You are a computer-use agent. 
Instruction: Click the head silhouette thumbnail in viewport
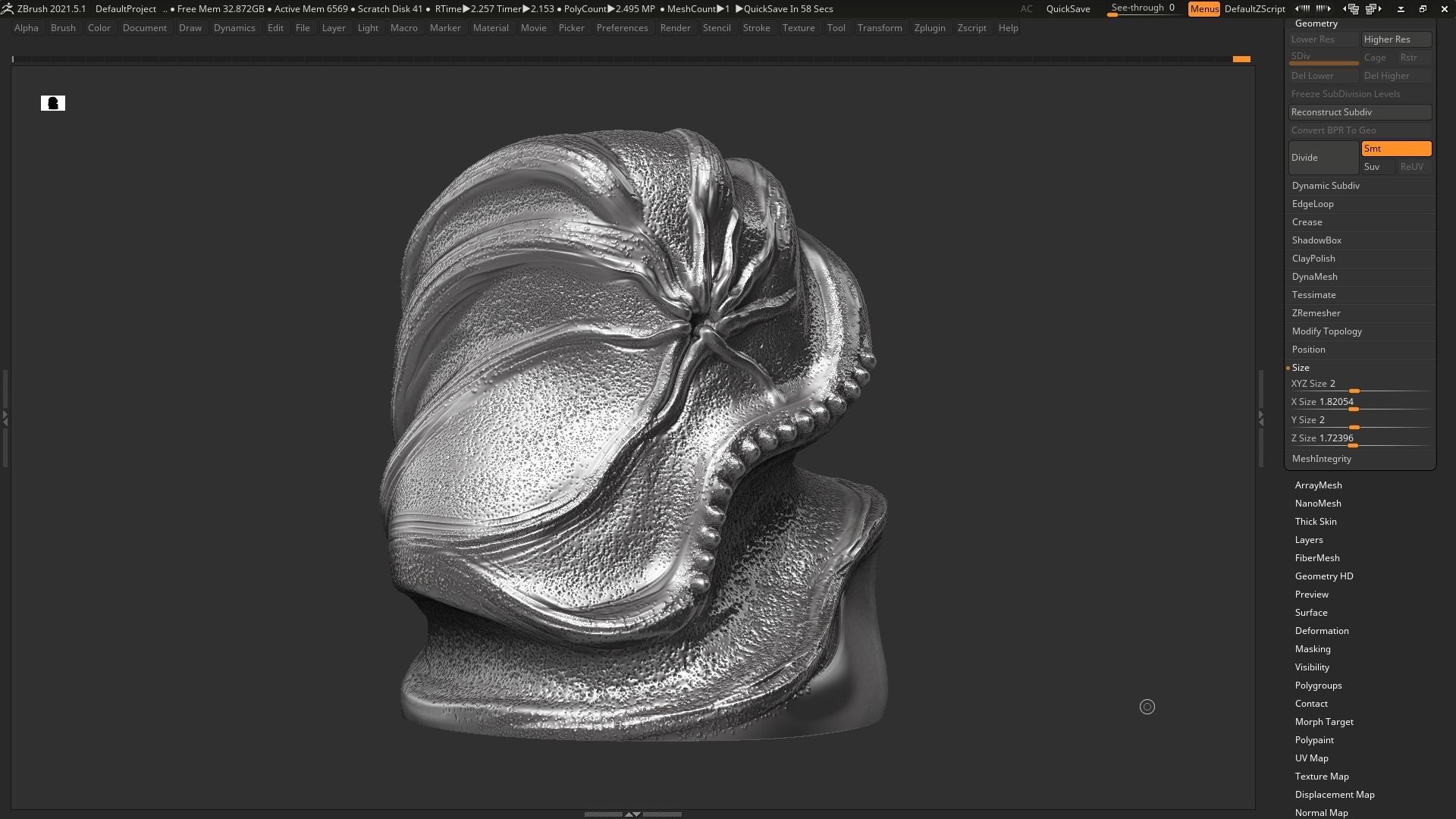click(x=53, y=103)
